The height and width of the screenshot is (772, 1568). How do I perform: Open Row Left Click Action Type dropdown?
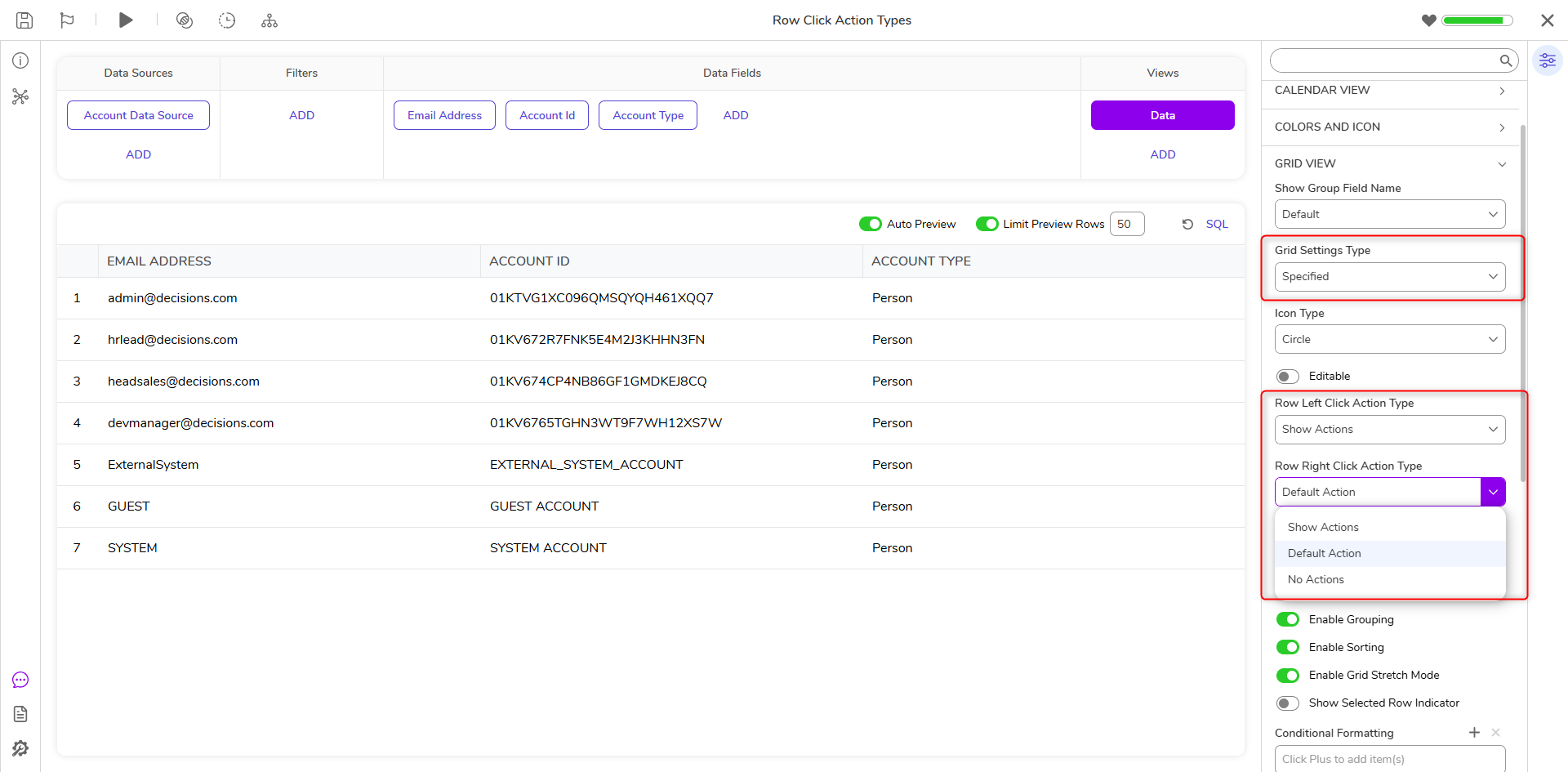(1390, 430)
